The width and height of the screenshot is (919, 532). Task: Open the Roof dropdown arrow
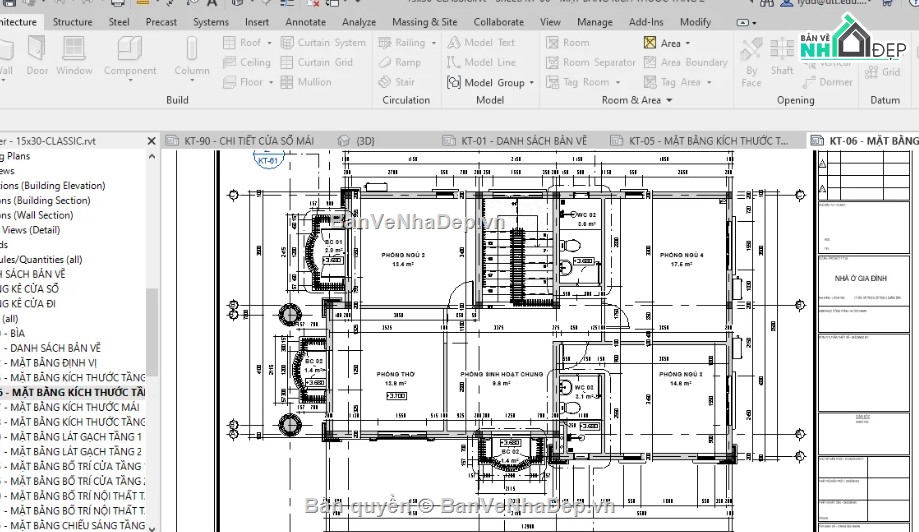point(270,43)
